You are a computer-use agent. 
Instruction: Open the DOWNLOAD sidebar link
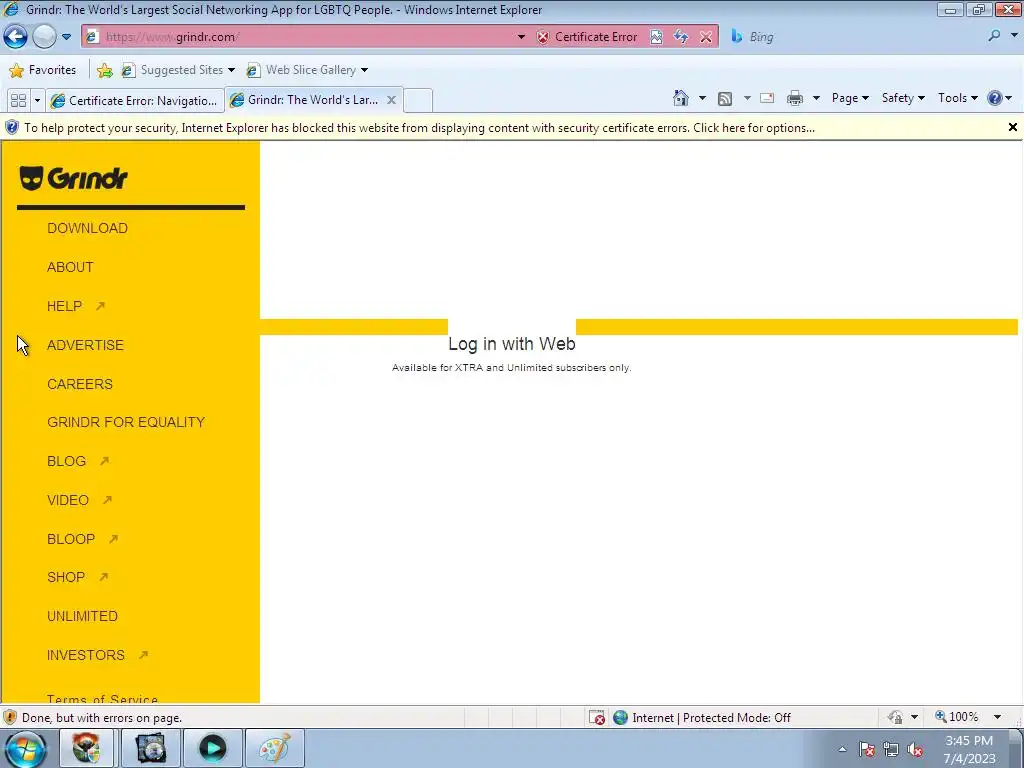pyautogui.click(x=88, y=228)
